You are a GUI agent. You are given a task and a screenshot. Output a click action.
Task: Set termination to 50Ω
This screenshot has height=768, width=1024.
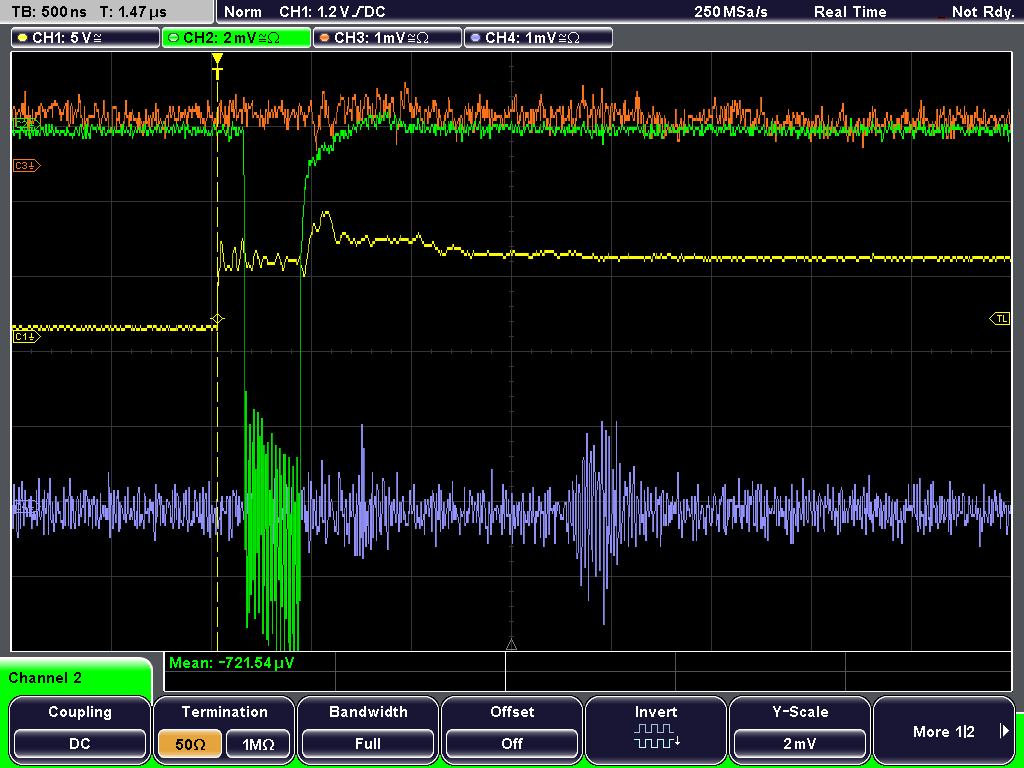tap(190, 744)
